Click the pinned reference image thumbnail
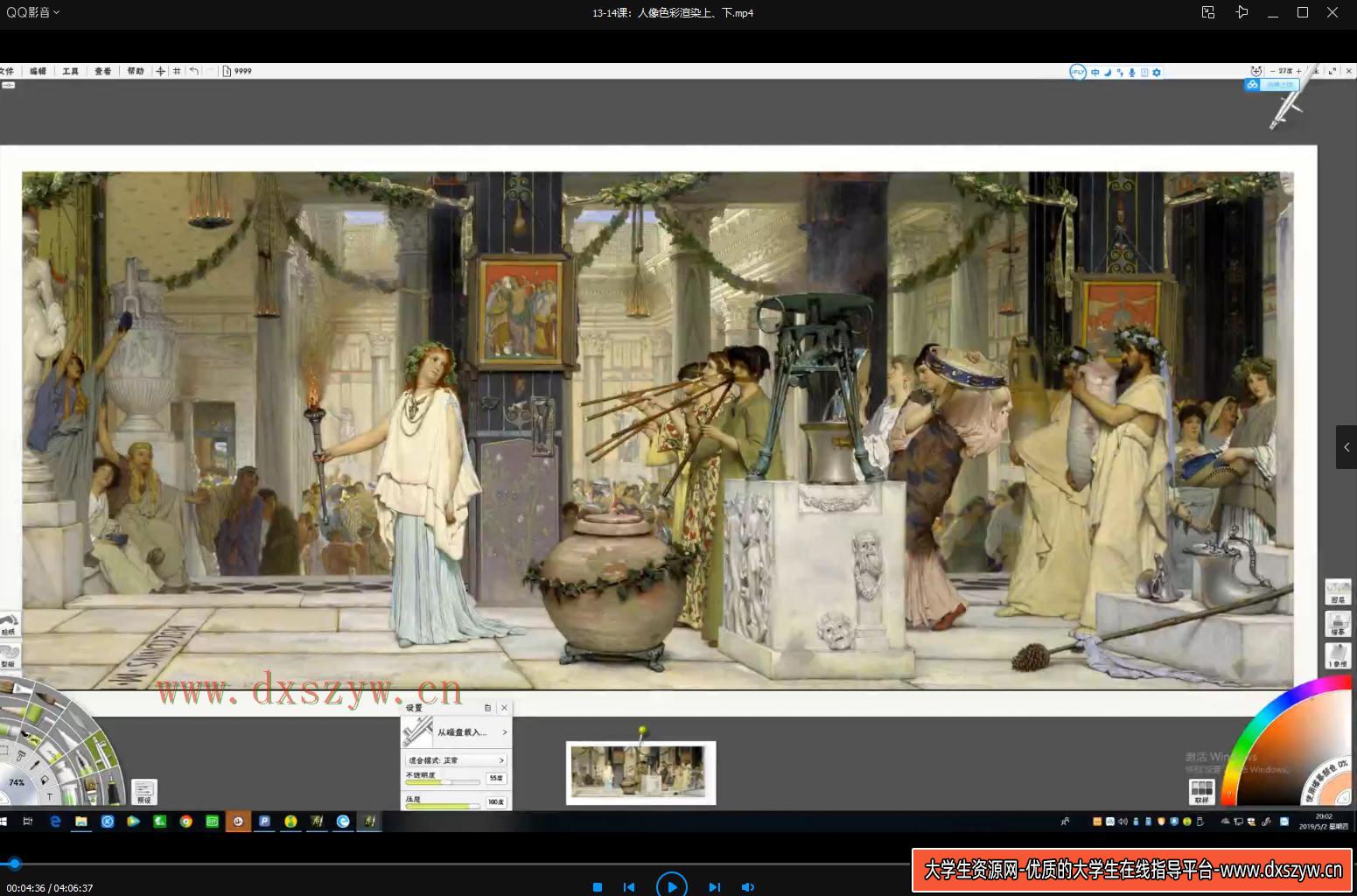 pos(641,773)
